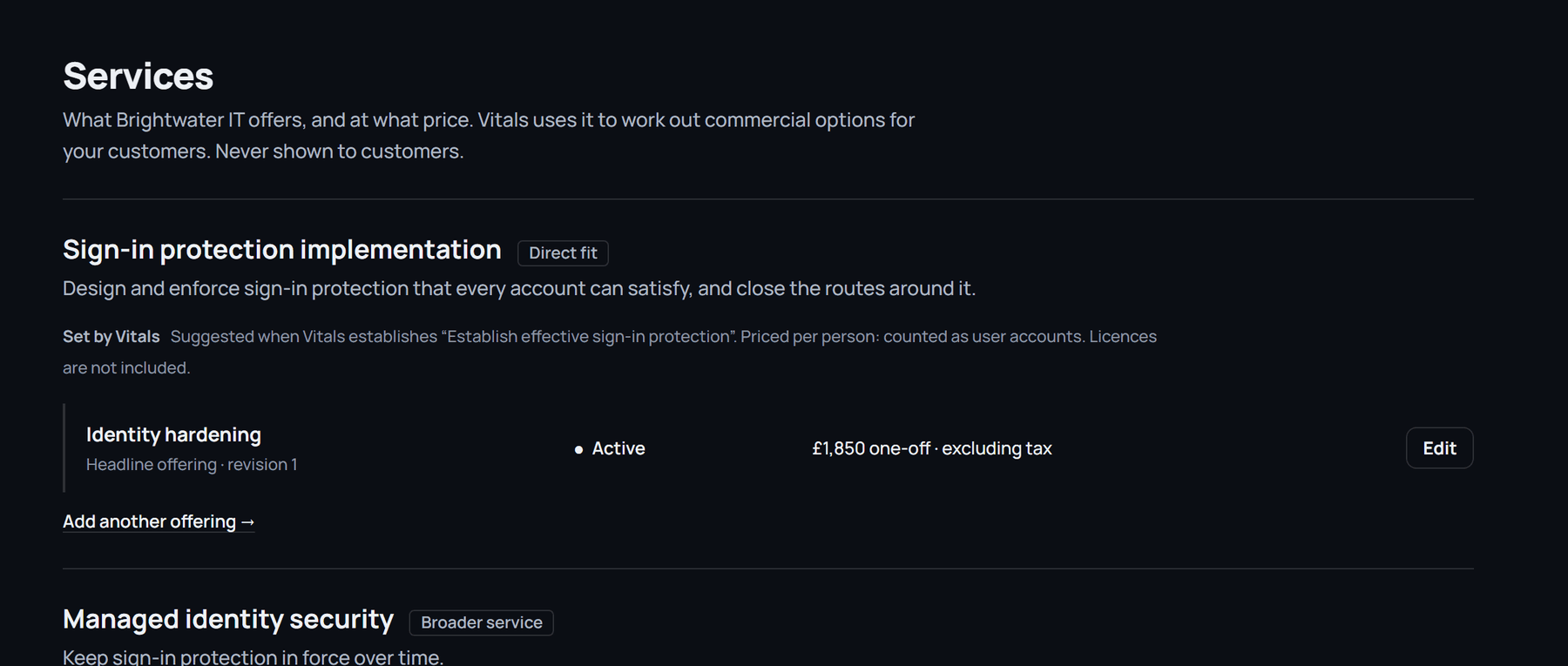The image size is (1568, 666).
Task: Click the Edit button for Identity hardening
Action: 1439,447
